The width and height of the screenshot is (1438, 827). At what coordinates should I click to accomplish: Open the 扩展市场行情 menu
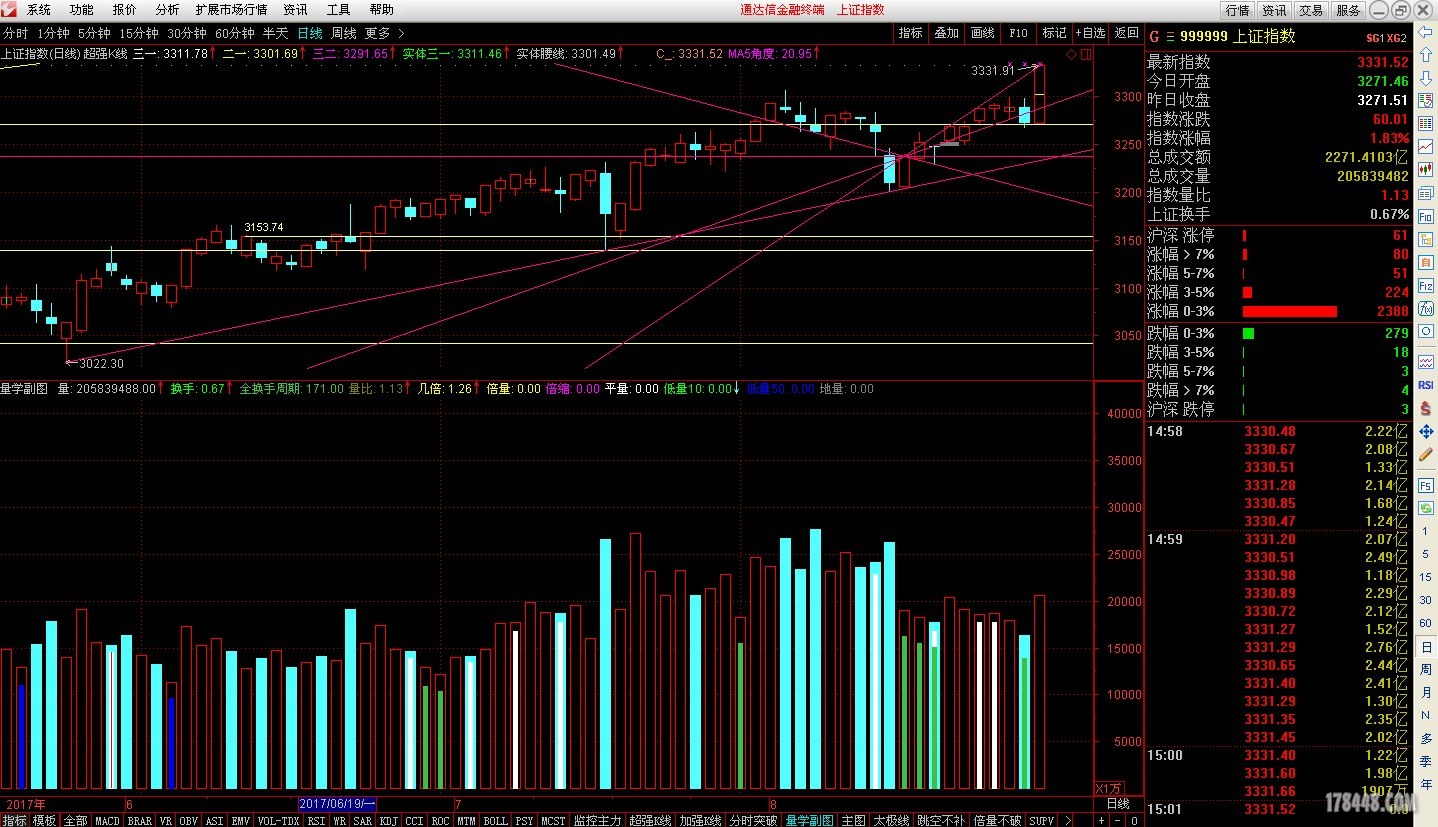[231, 9]
